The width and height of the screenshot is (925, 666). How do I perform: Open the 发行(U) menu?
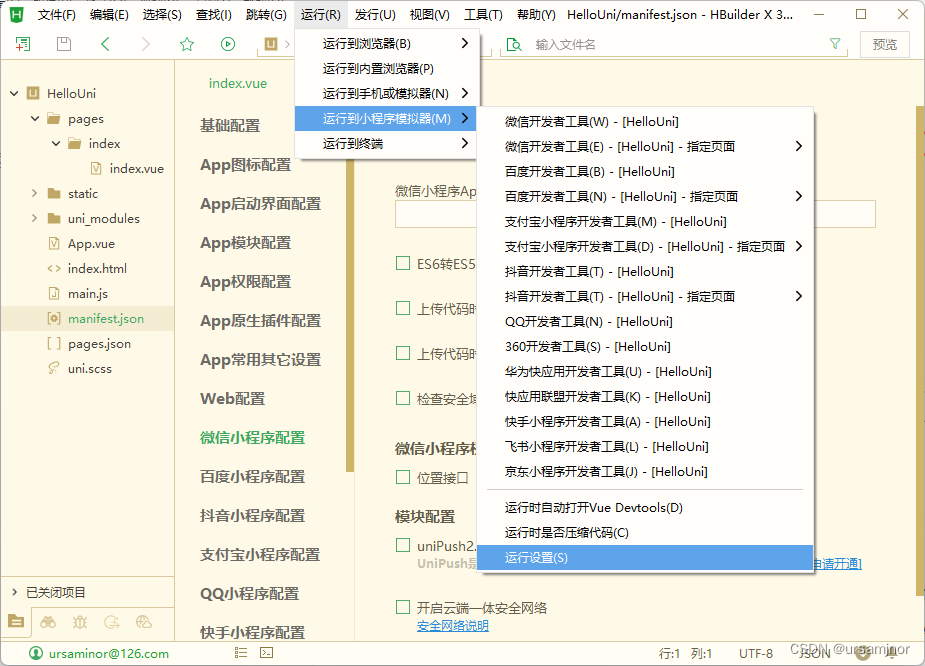375,15
